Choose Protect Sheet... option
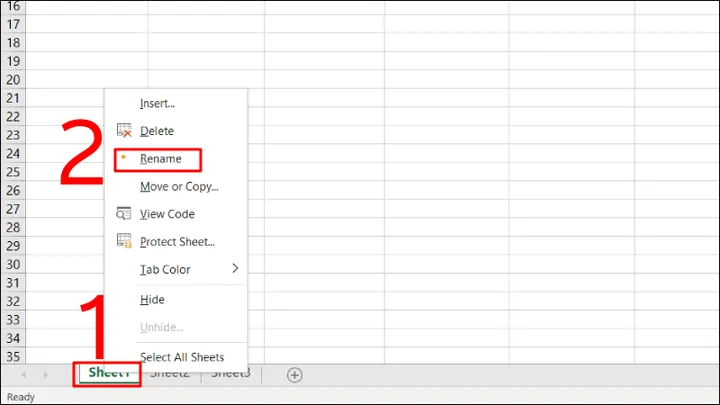Screen dimensions: 720x405 pyautogui.click(x=177, y=242)
